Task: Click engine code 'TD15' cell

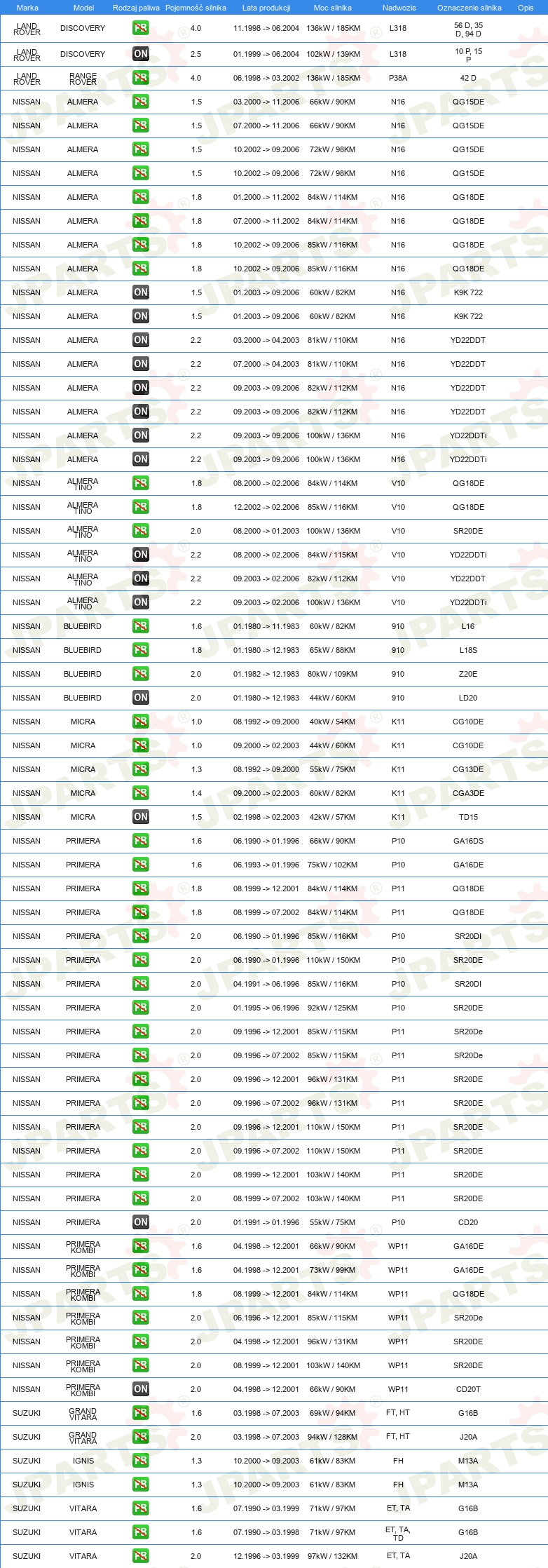Action: pyautogui.click(x=468, y=817)
